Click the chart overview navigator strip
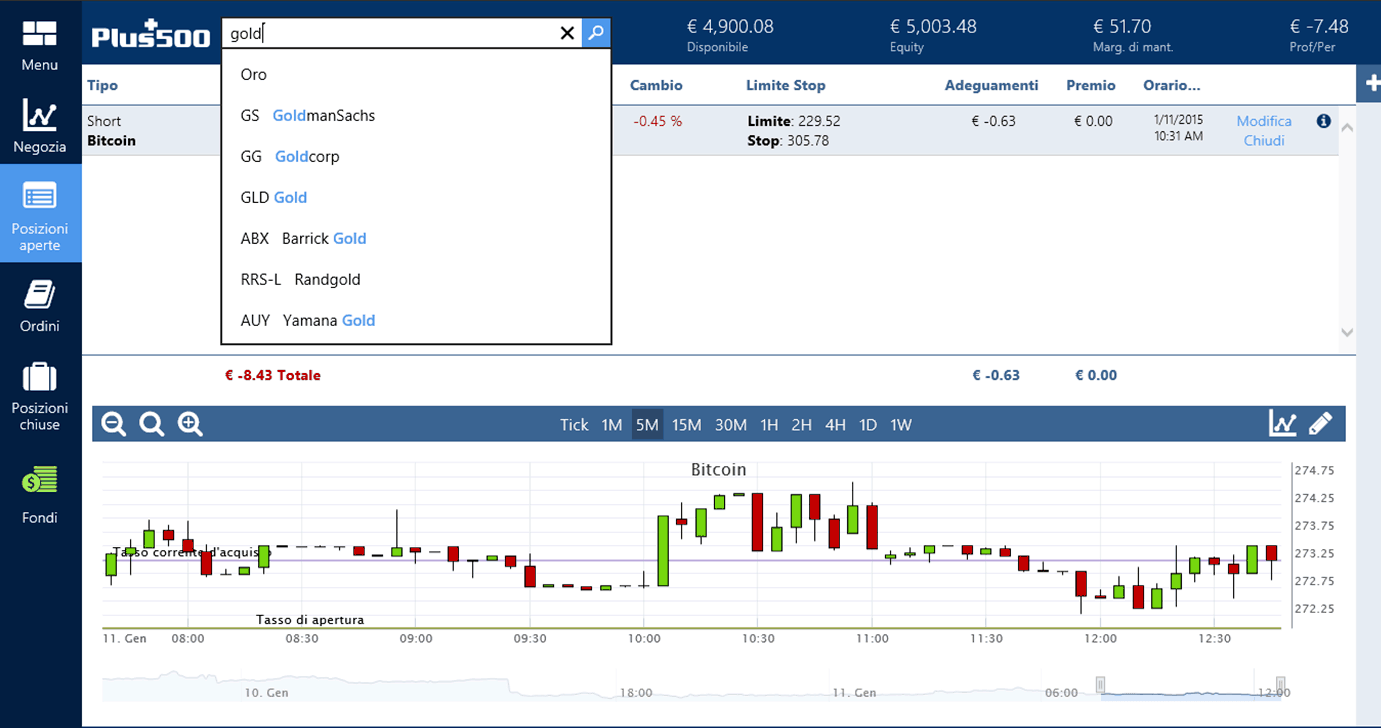The image size is (1381, 728). tap(692, 685)
